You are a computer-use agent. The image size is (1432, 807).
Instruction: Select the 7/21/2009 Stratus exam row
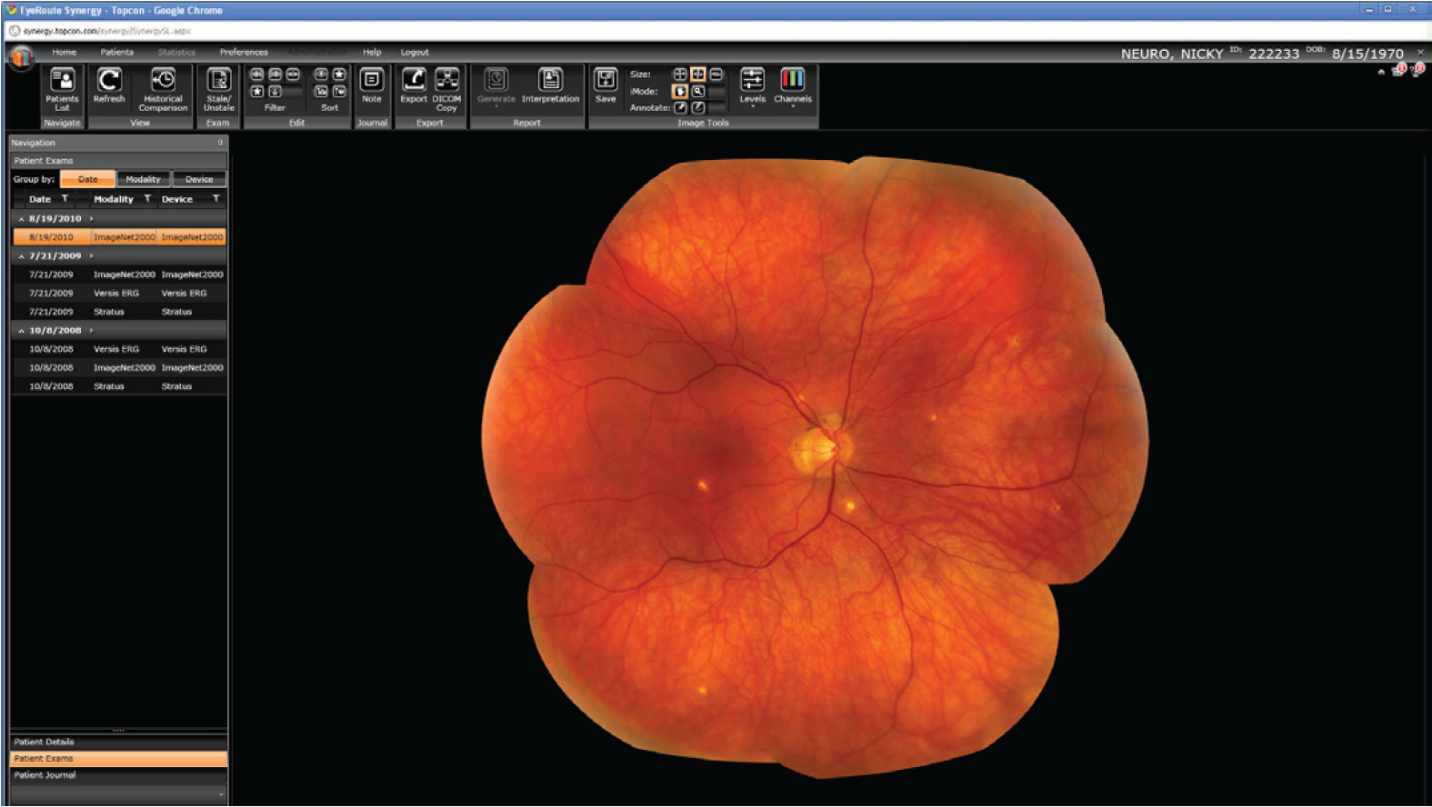click(119, 312)
